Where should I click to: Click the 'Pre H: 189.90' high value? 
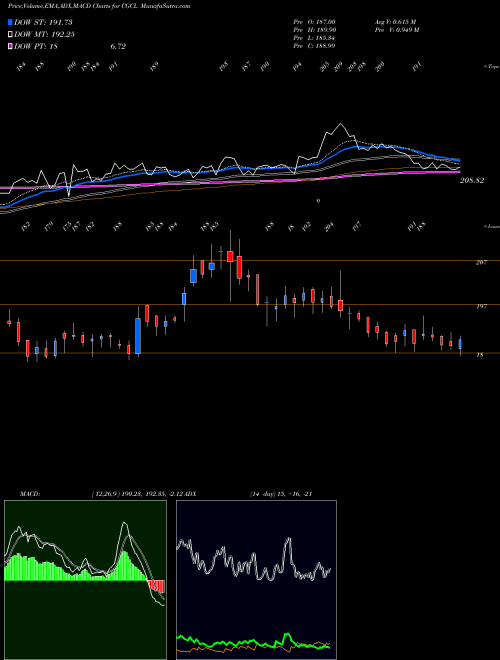coord(314,30)
